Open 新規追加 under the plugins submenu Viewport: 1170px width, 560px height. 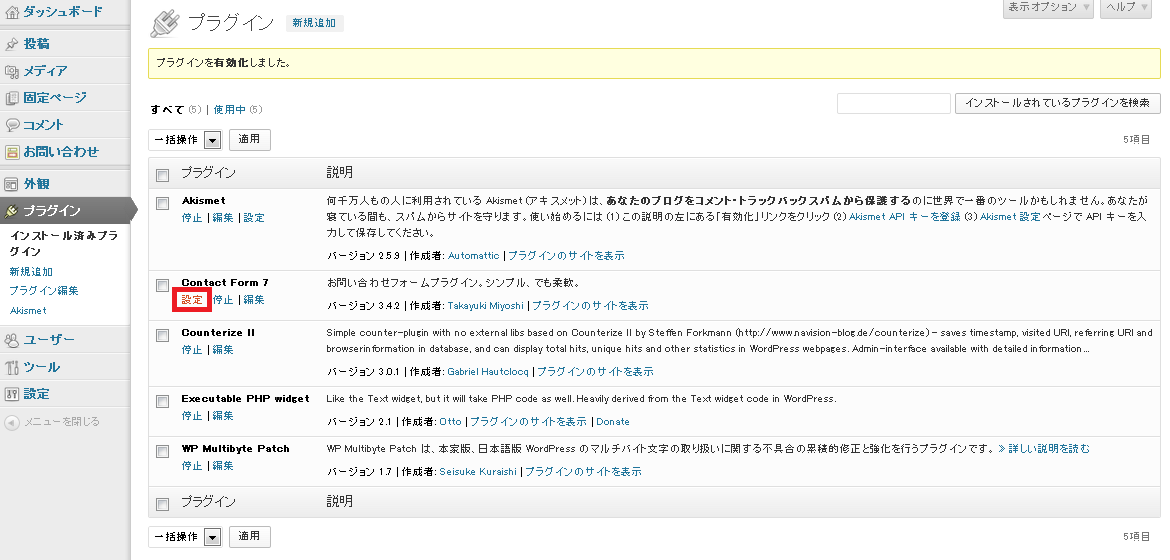[31, 271]
